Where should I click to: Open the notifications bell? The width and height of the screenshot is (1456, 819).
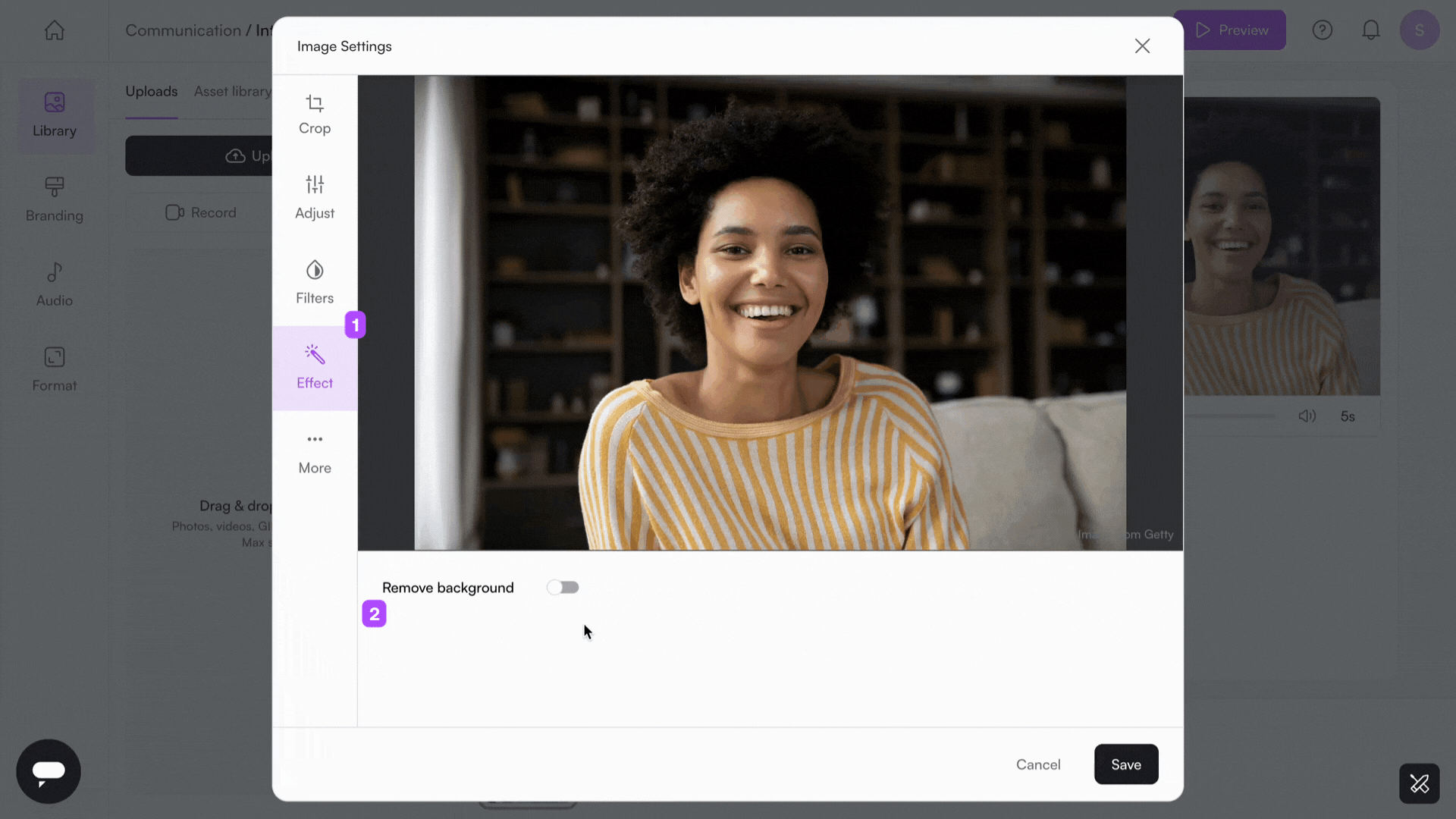click(1371, 30)
